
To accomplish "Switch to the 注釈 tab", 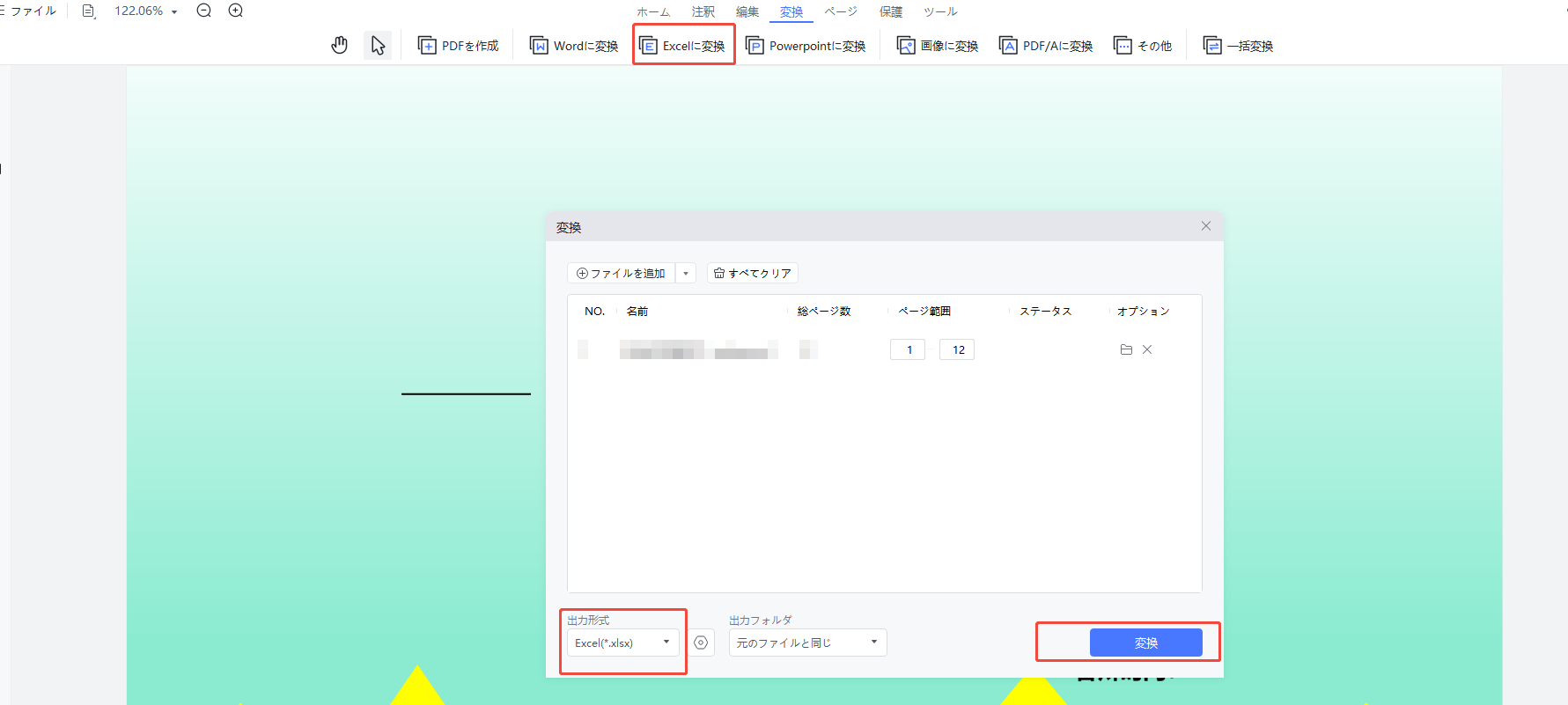I will [703, 11].
